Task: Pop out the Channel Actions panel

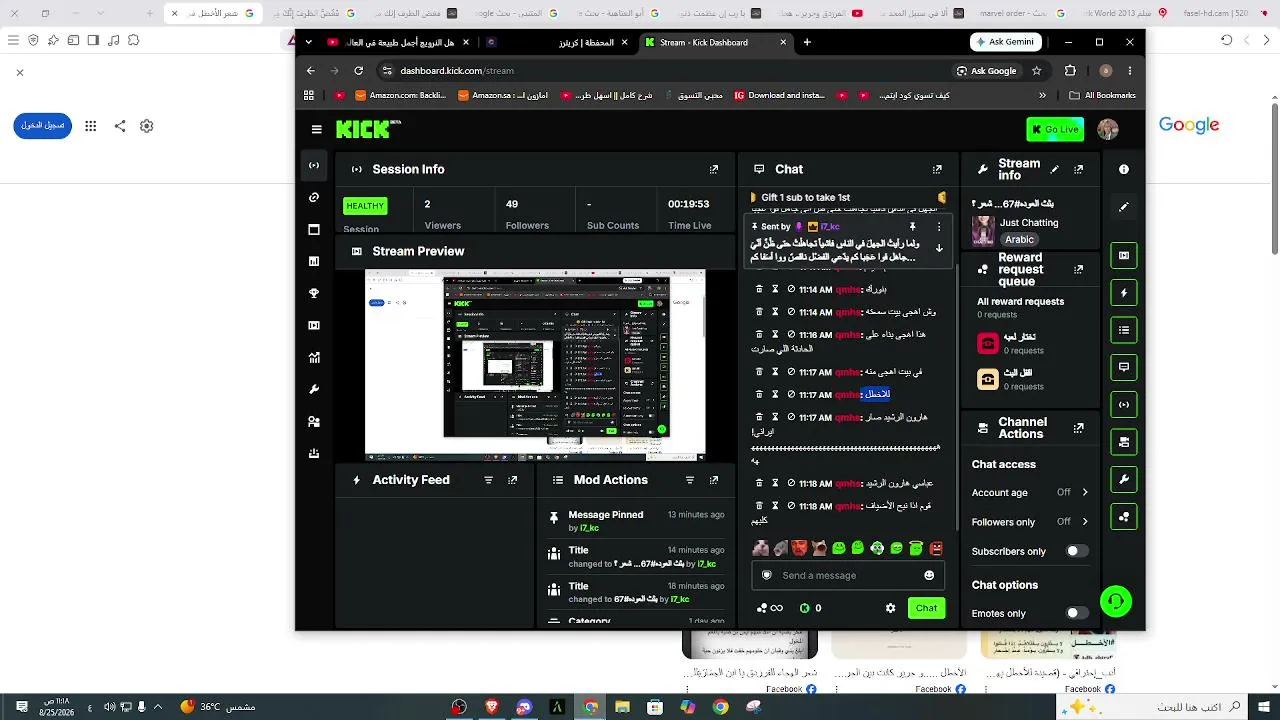Action: click(1079, 428)
